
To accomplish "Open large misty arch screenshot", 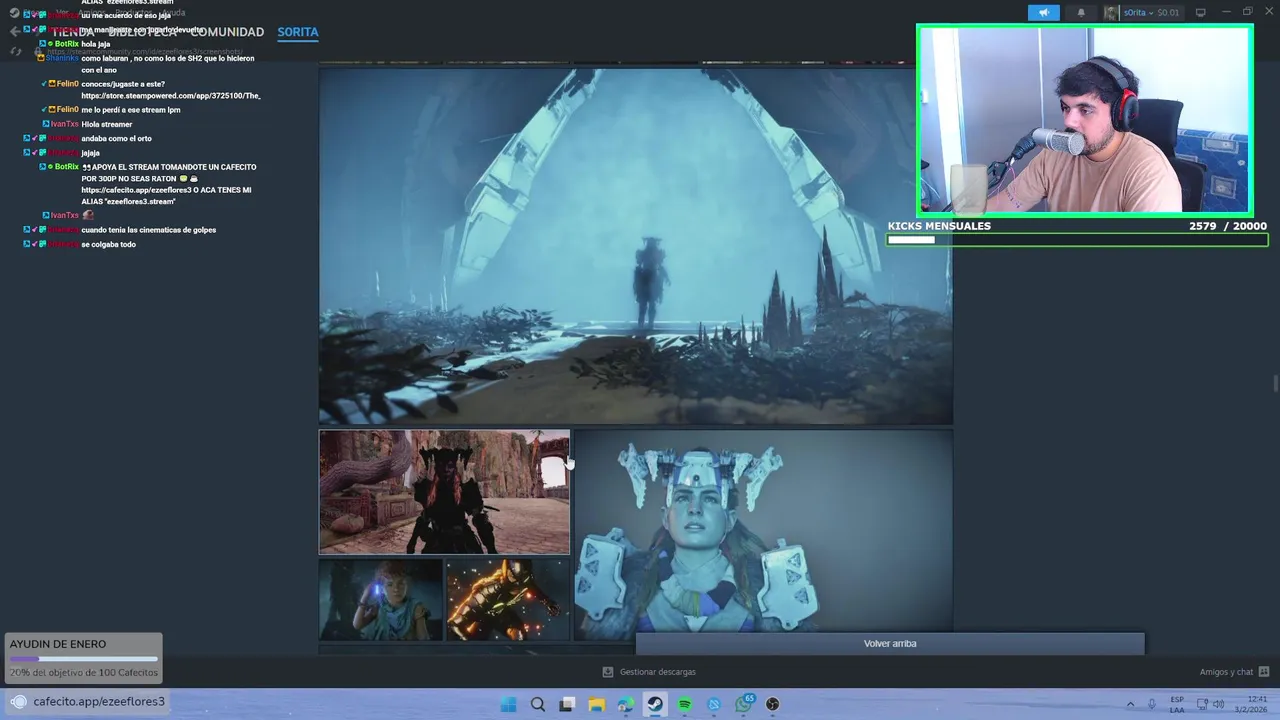I will (635, 246).
